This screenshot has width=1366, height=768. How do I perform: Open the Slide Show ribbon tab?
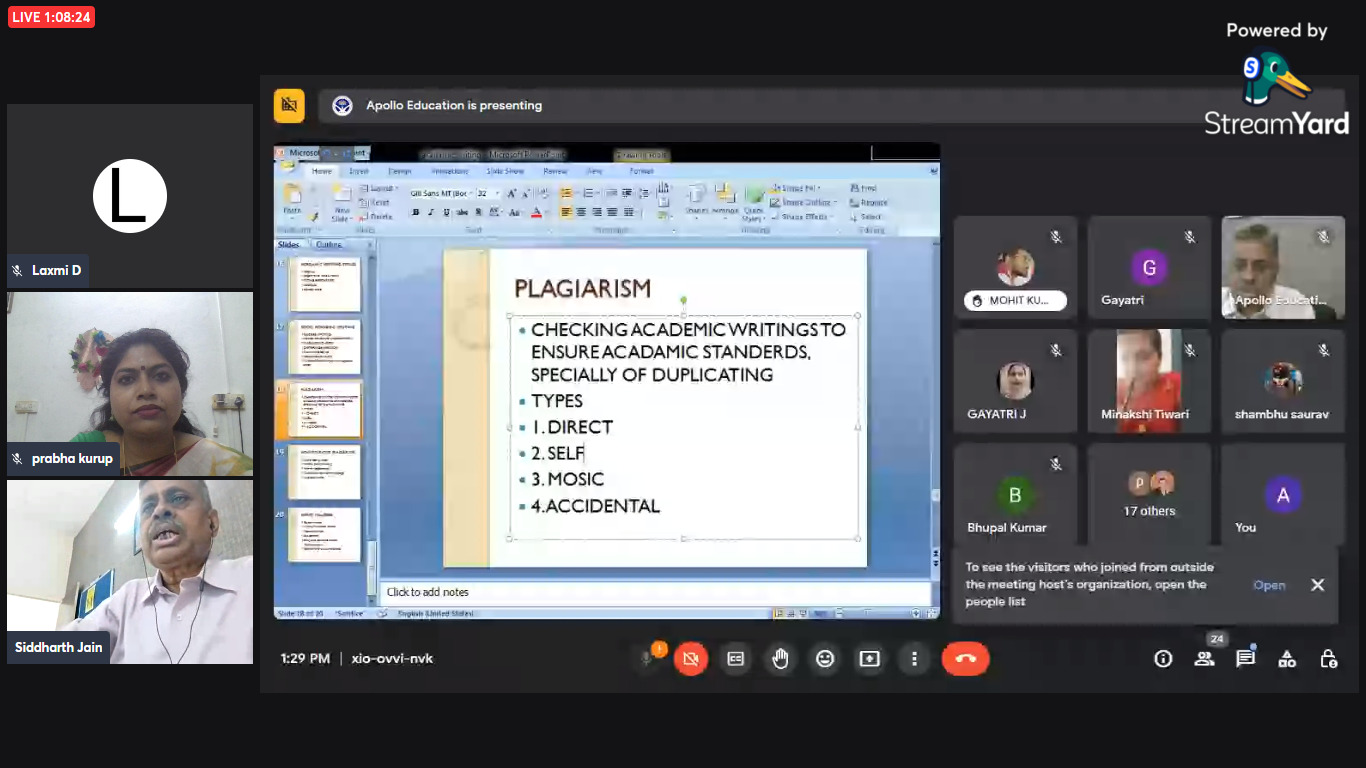pyautogui.click(x=505, y=171)
